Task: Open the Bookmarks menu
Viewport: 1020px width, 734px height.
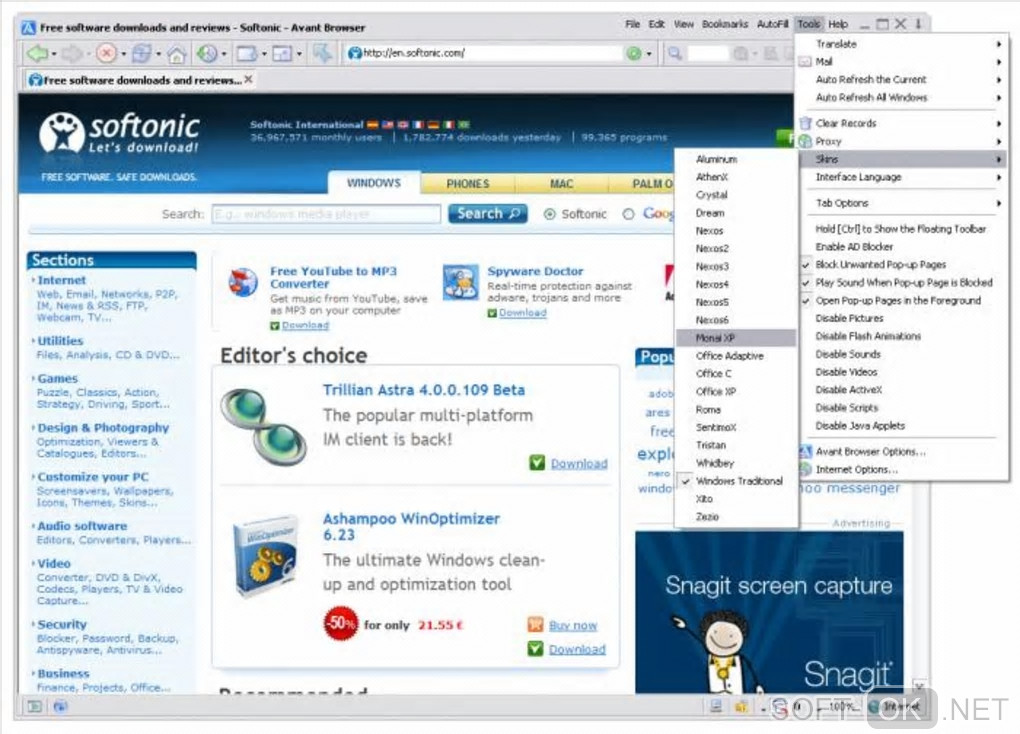Action: pyautogui.click(x=725, y=24)
